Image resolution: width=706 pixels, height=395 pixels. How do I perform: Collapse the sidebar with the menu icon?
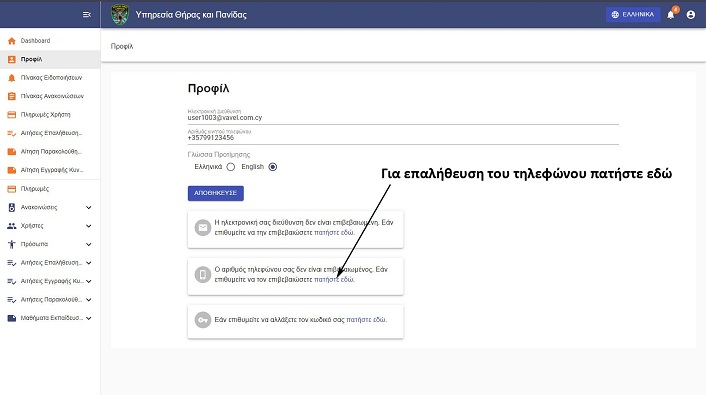click(87, 14)
